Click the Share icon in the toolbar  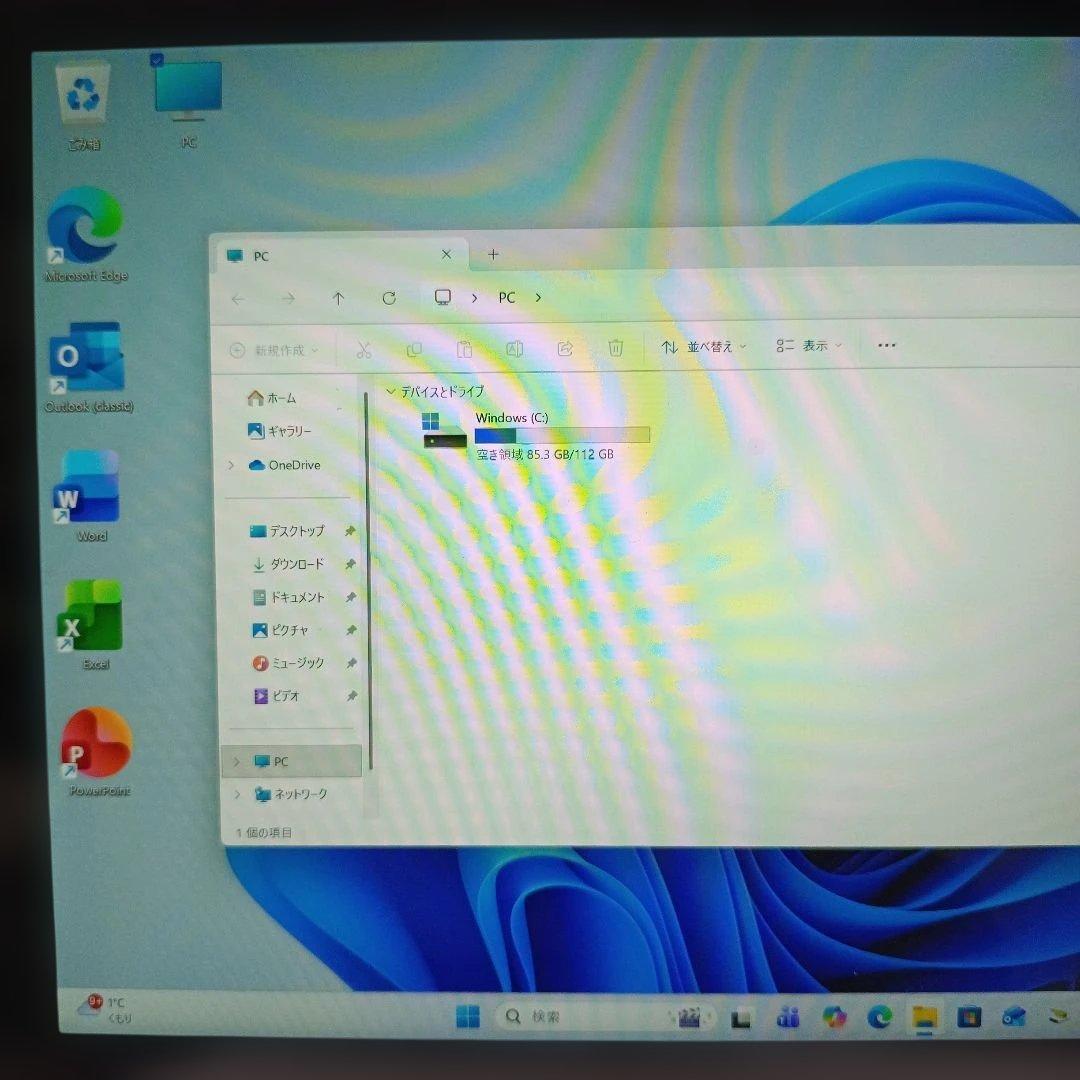[565, 347]
